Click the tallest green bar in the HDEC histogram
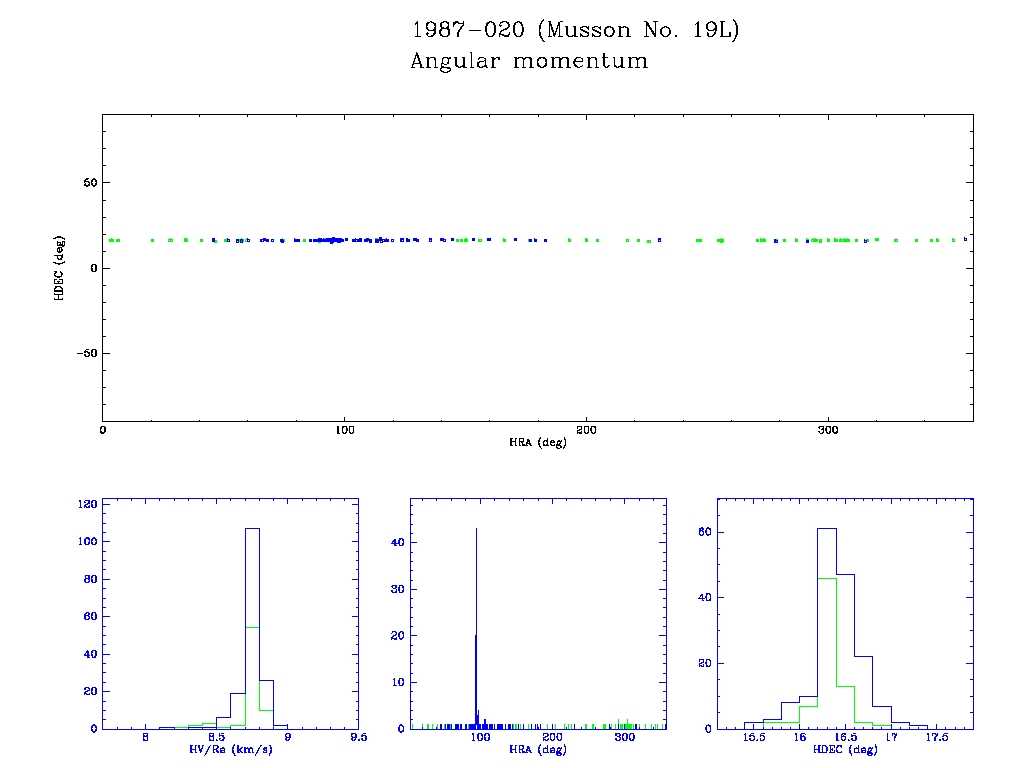The image size is (1024, 768). click(x=827, y=653)
